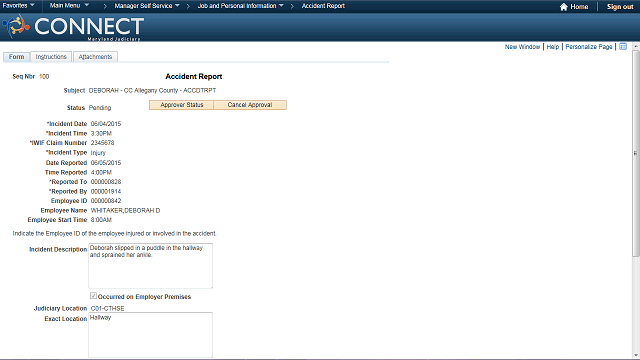This screenshot has height=360, width=640.
Task: Click the Approver Status button
Action: coord(181,105)
